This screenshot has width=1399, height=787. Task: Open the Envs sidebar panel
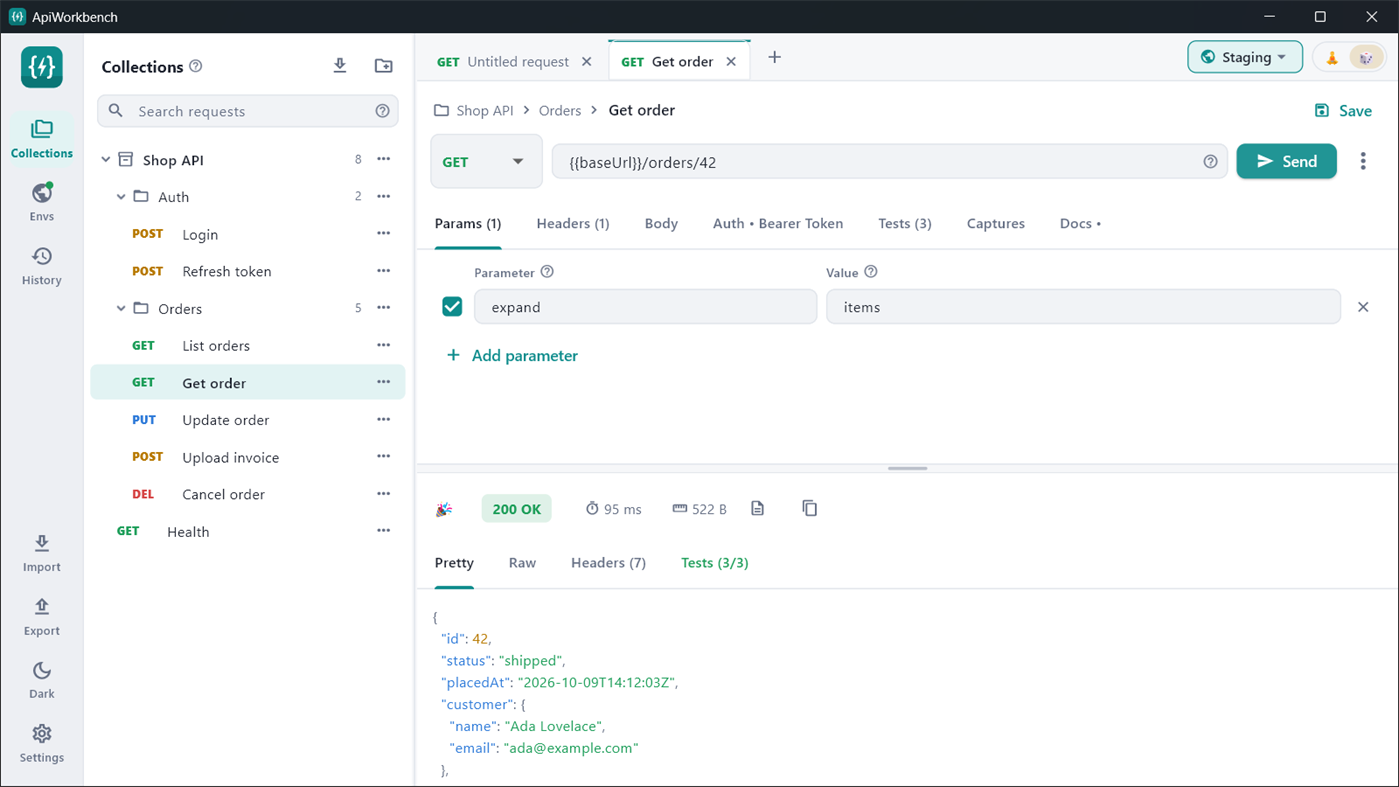pyautogui.click(x=41, y=202)
